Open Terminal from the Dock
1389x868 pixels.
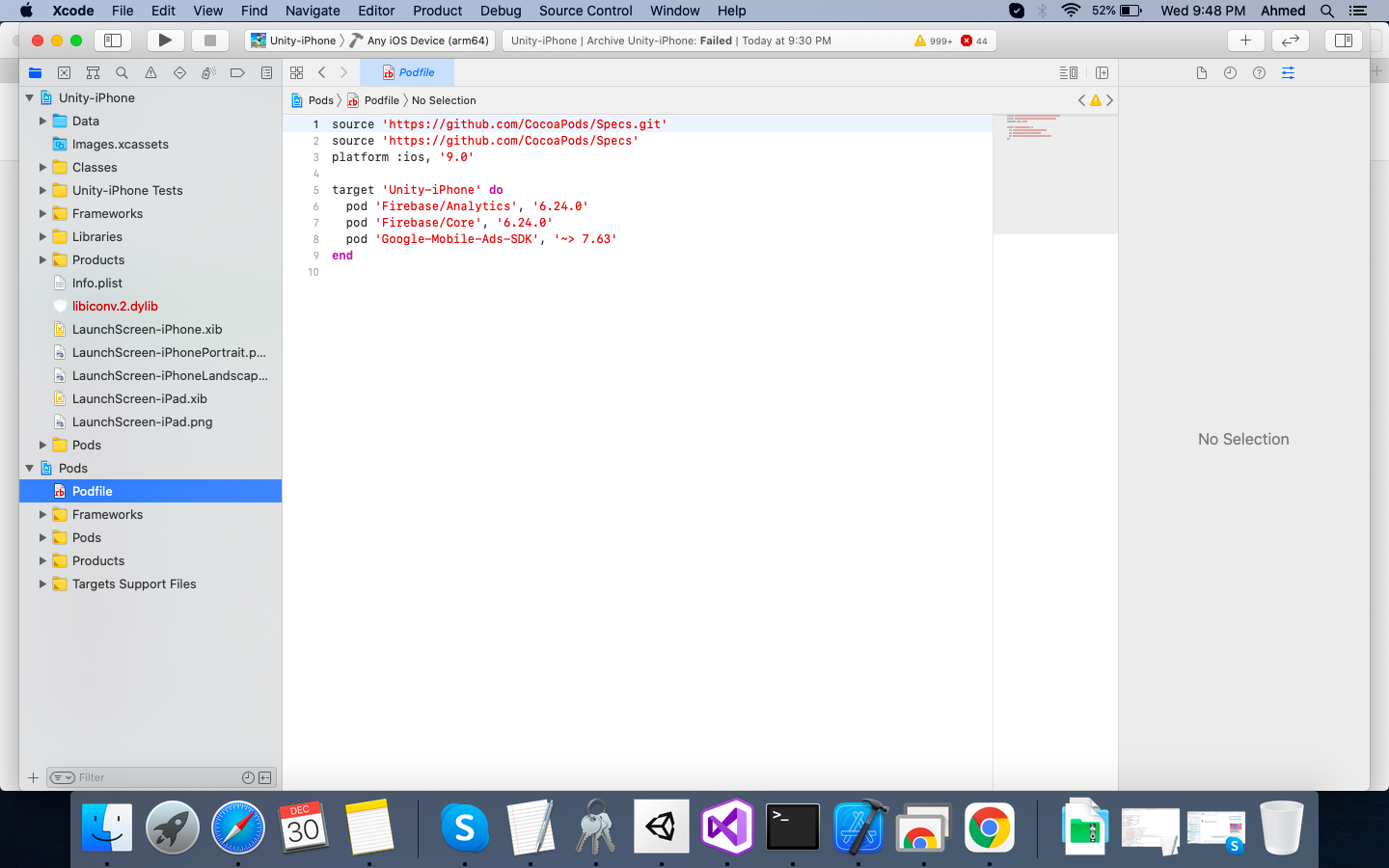click(793, 827)
